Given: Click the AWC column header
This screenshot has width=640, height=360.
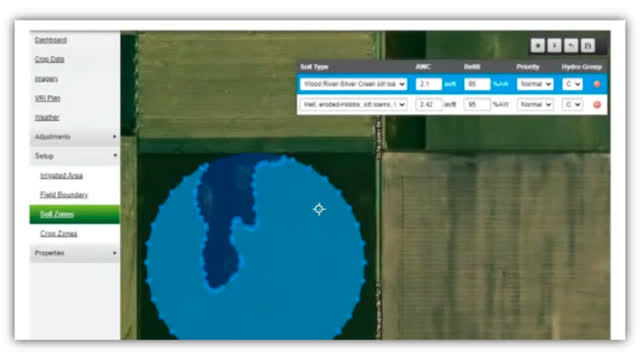Looking at the screenshot, I should (x=423, y=67).
